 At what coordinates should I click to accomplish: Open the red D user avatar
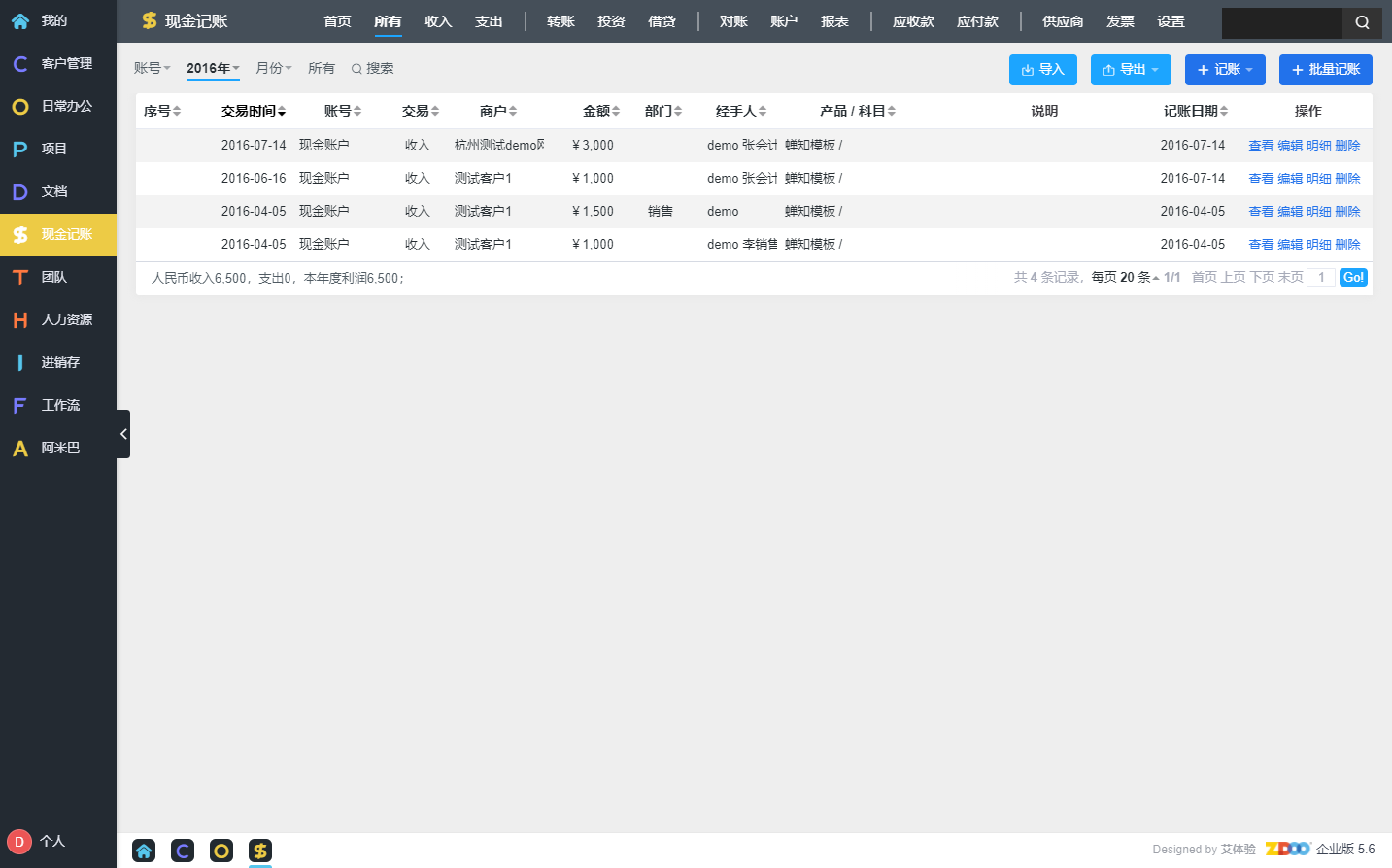click(x=19, y=842)
